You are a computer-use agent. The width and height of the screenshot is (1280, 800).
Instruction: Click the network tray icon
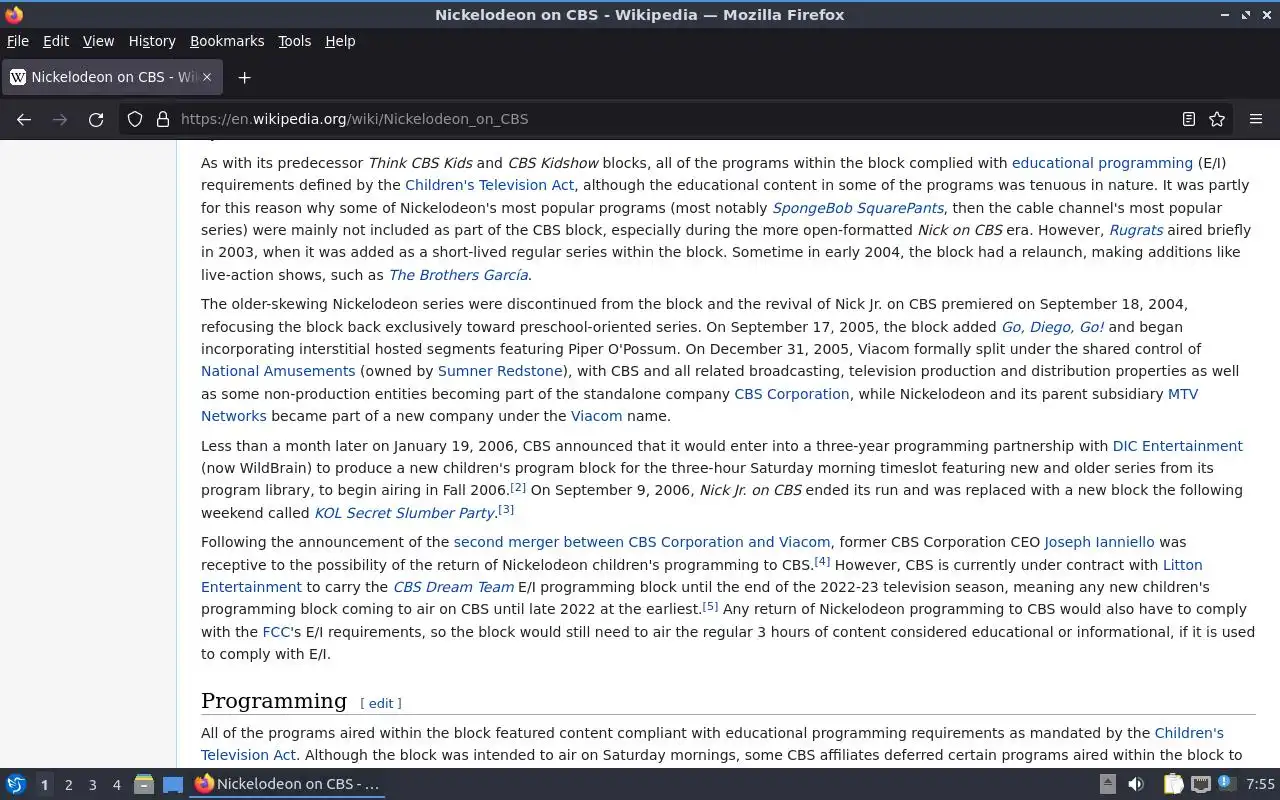1201,785
